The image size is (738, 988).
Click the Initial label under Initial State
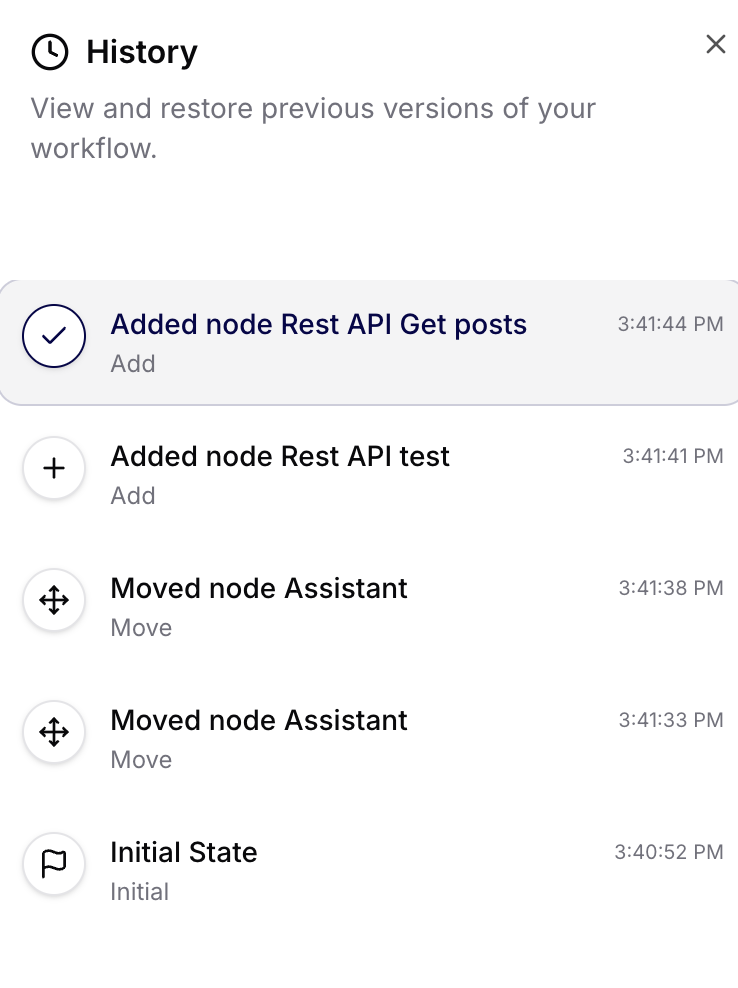click(x=139, y=891)
